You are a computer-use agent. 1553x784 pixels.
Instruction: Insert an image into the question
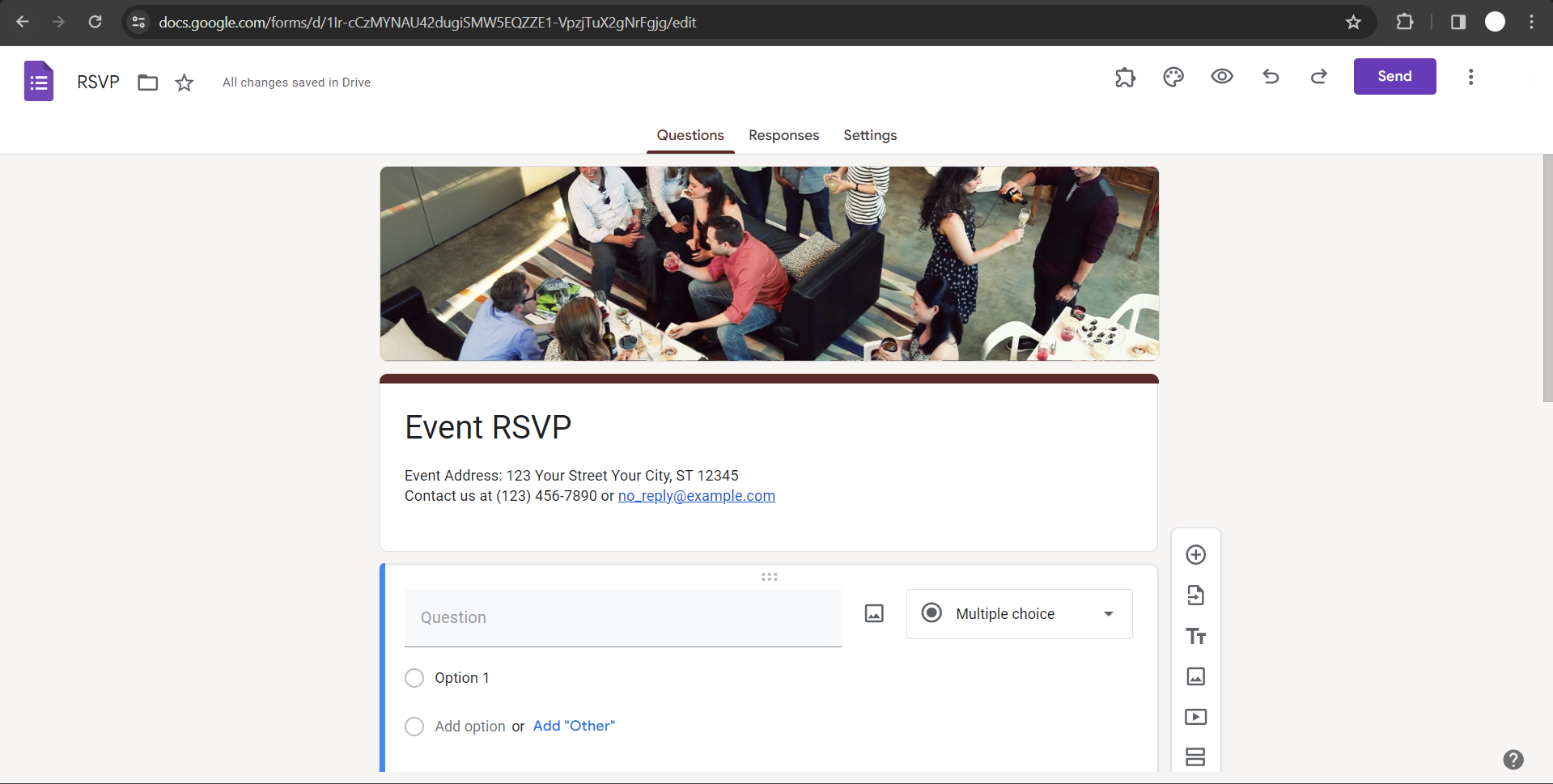(874, 613)
